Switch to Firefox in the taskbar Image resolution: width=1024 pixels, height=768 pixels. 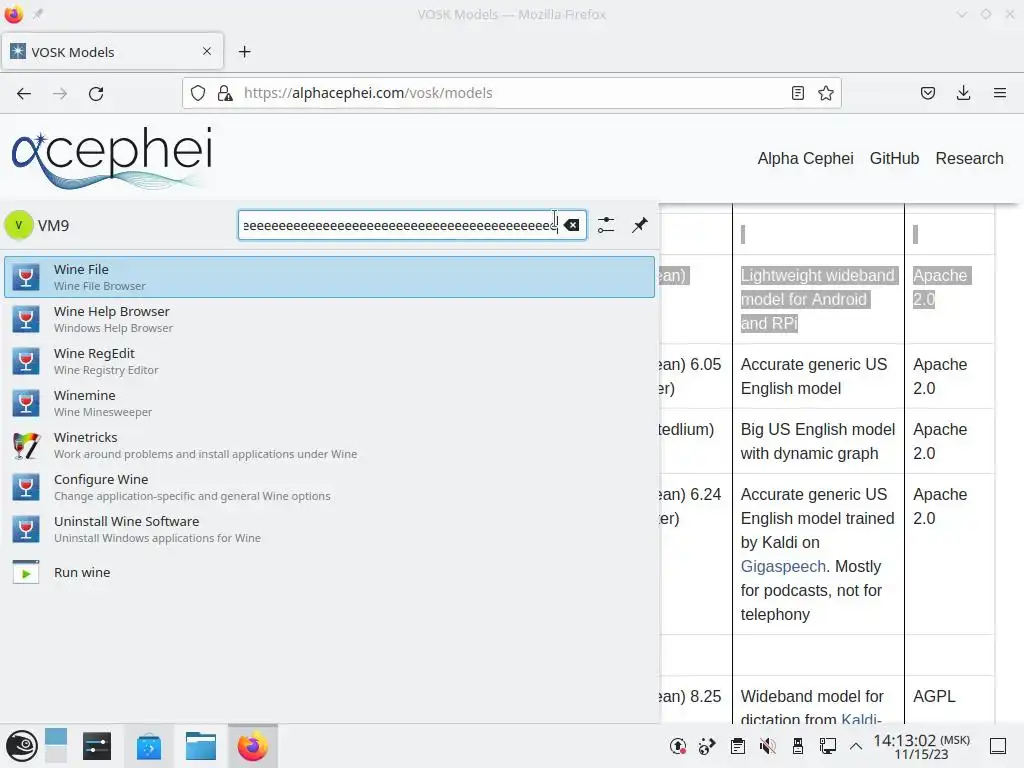coord(253,746)
